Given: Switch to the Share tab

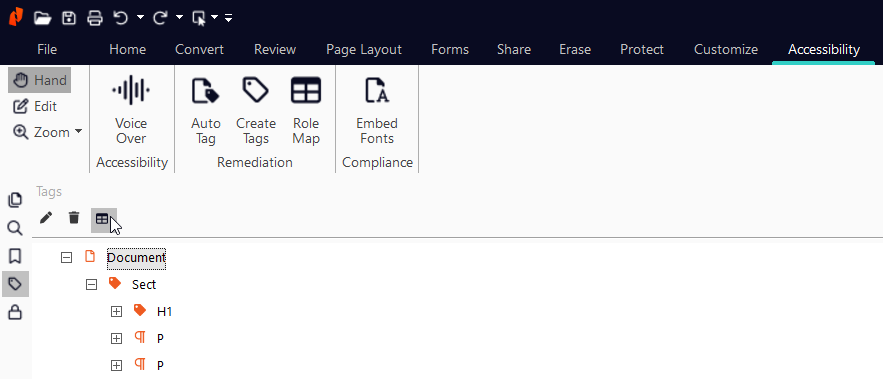Looking at the screenshot, I should (x=514, y=50).
